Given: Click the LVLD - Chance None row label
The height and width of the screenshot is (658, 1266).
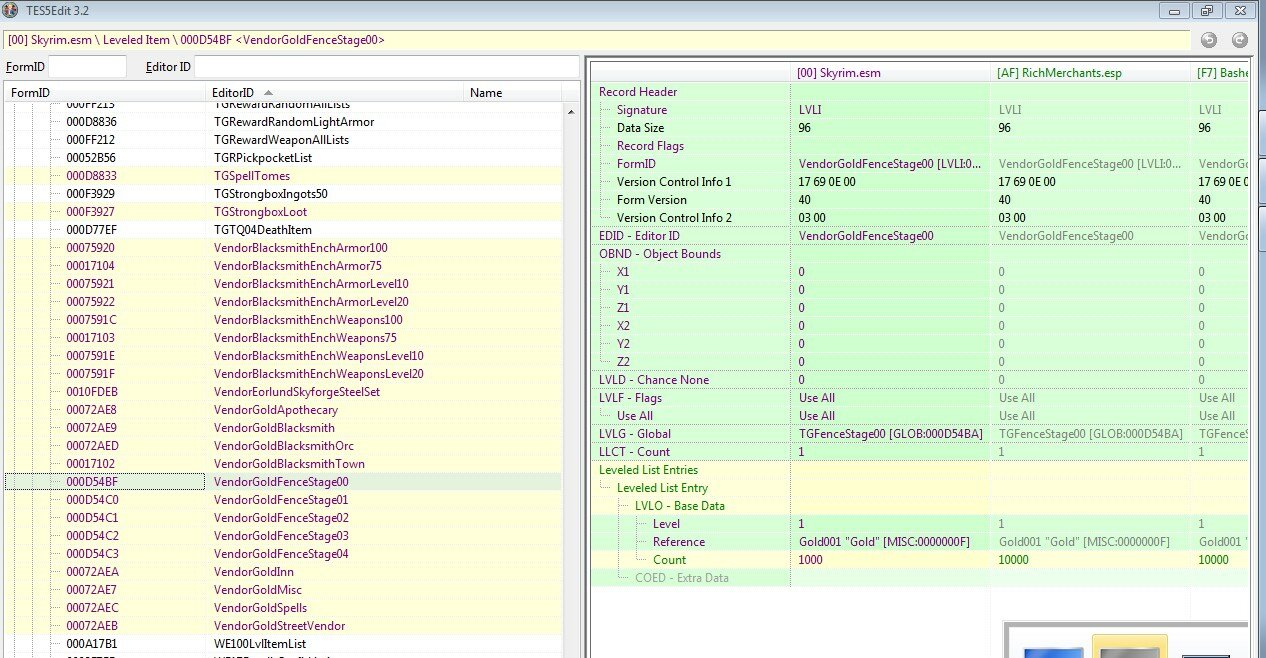Looking at the screenshot, I should click(653, 379).
